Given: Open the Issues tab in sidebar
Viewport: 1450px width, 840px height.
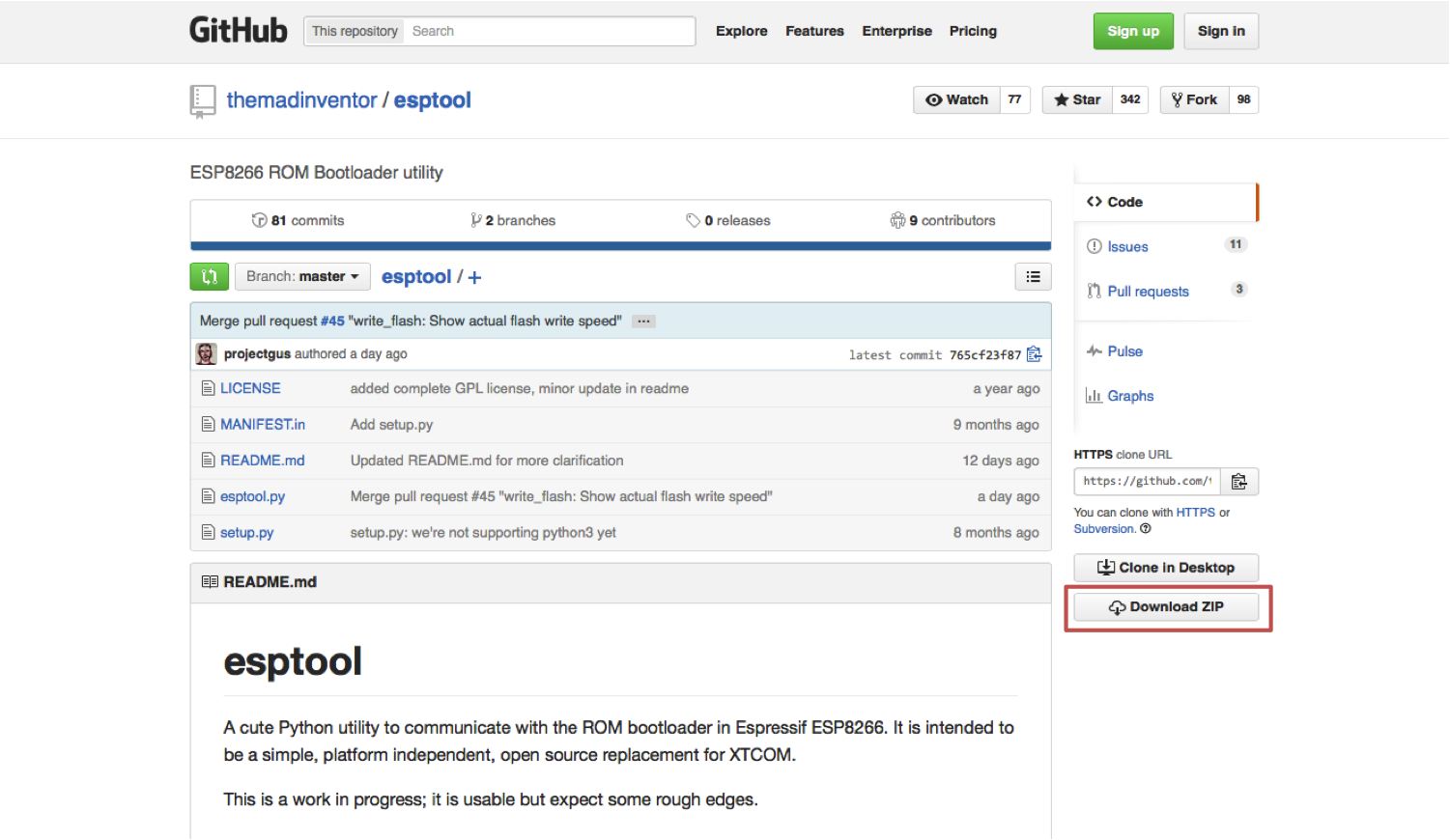Looking at the screenshot, I should click(1127, 247).
